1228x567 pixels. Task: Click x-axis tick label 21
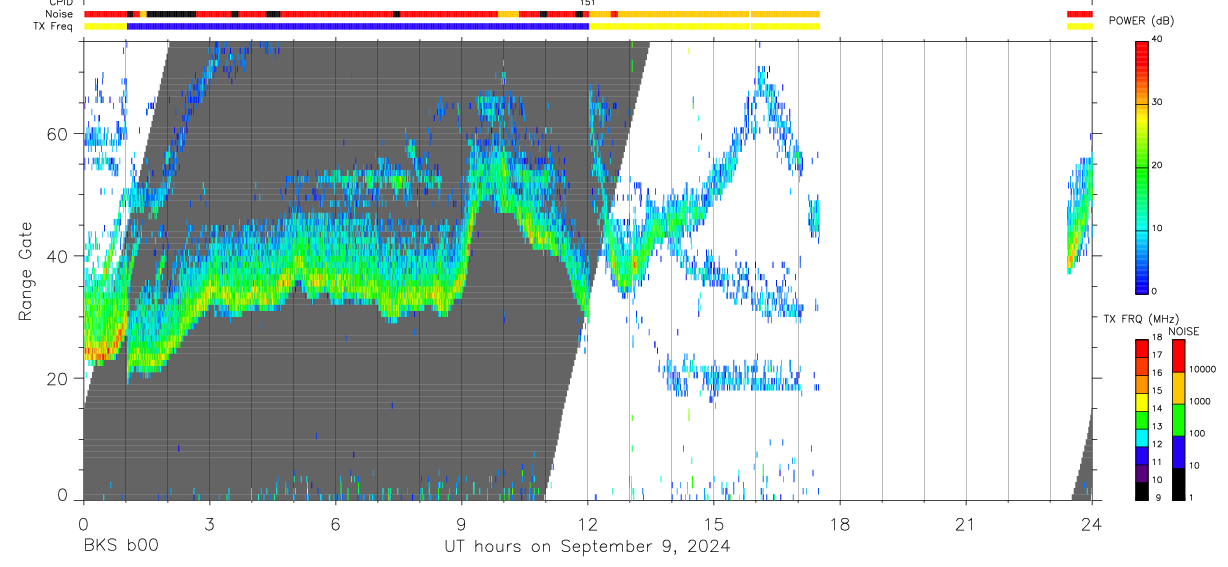coord(966,523)
